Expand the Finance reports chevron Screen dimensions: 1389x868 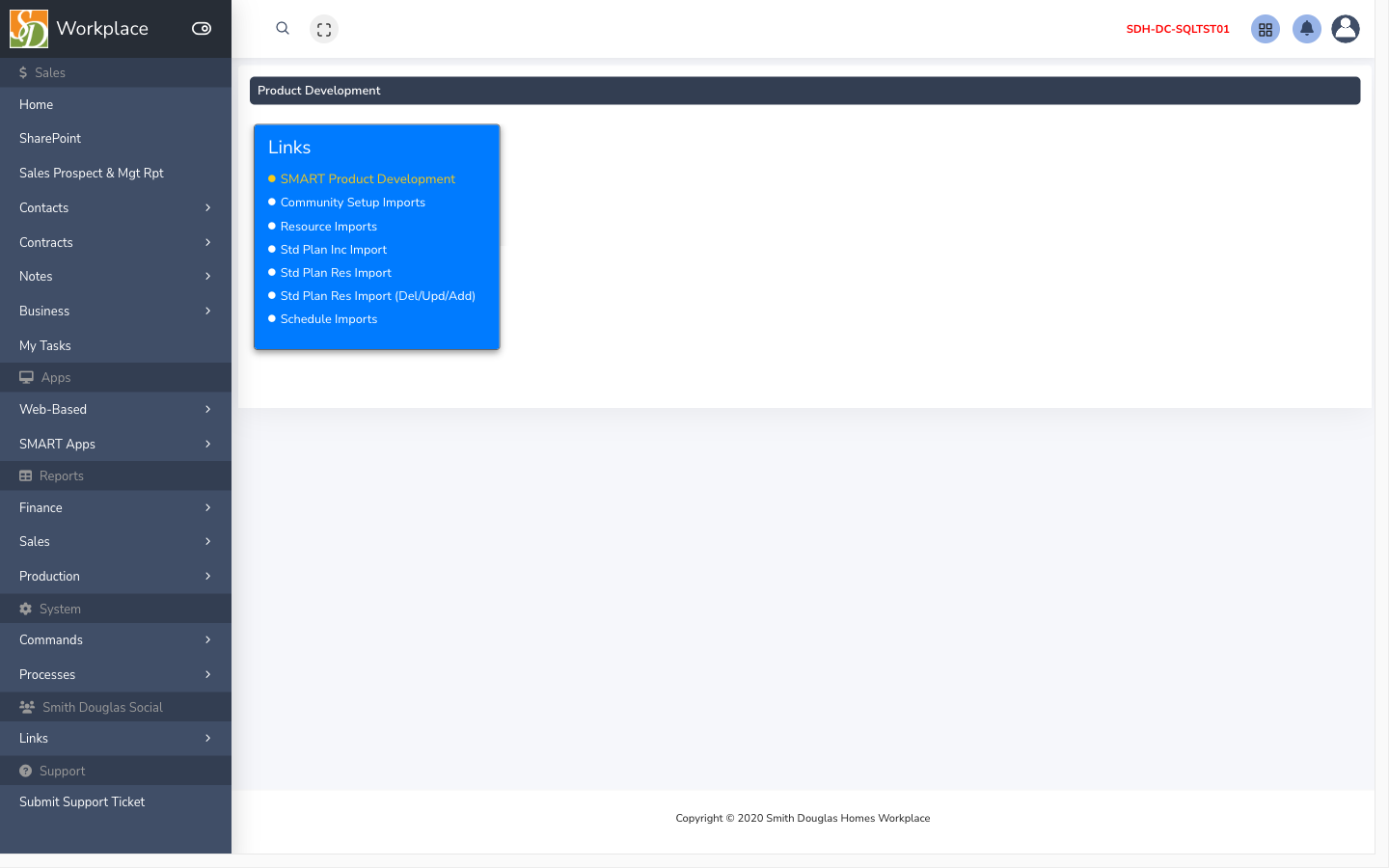(207, 507)
